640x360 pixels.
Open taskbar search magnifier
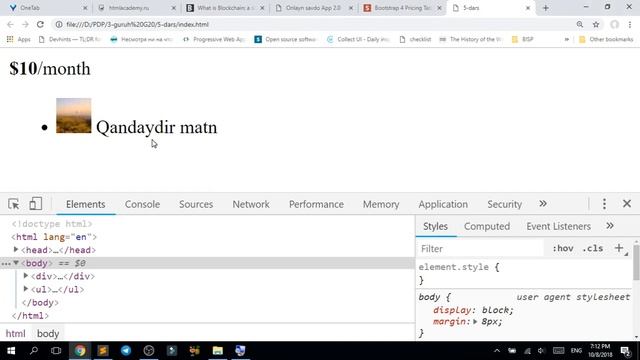[34, 351]
